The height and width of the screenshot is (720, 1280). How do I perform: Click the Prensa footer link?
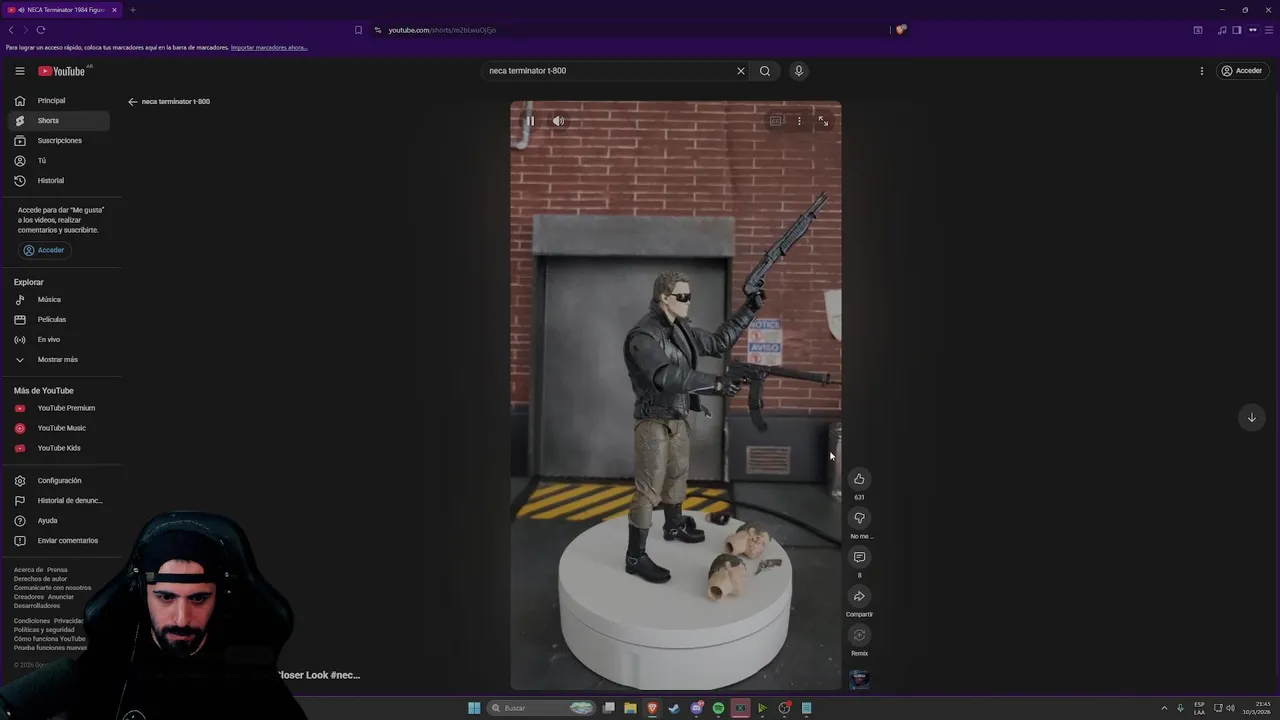(x=58, y=570)
